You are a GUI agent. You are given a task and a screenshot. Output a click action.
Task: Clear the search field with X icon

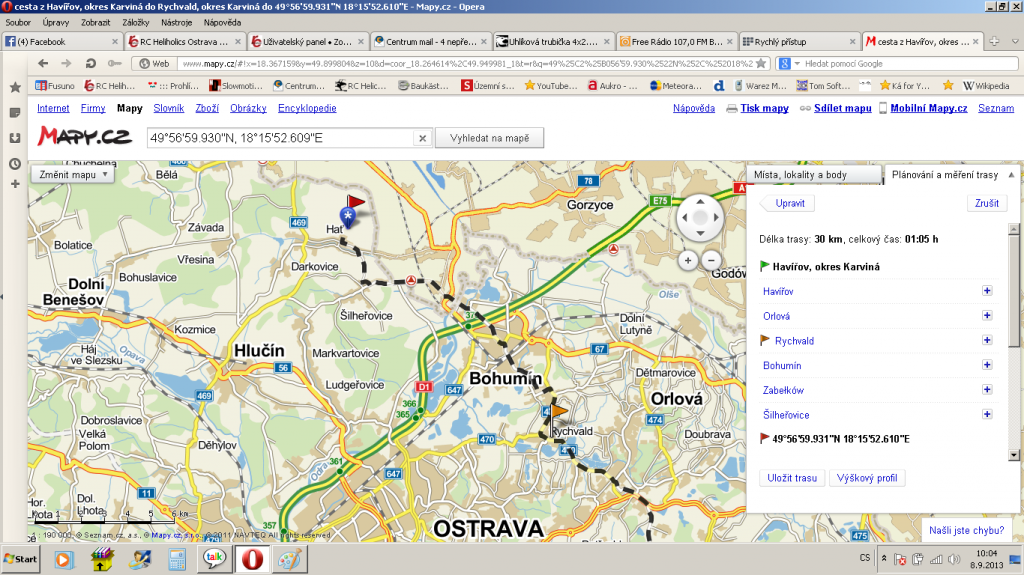click(422, 138)
